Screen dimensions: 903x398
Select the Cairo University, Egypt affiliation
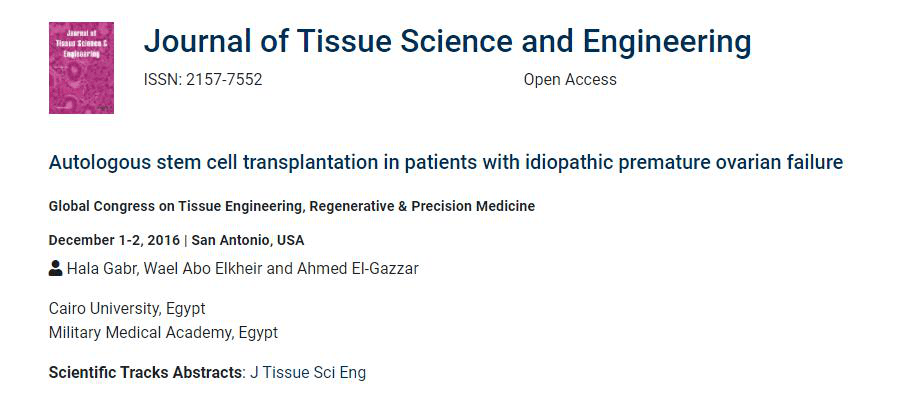(x=127, y=309)
